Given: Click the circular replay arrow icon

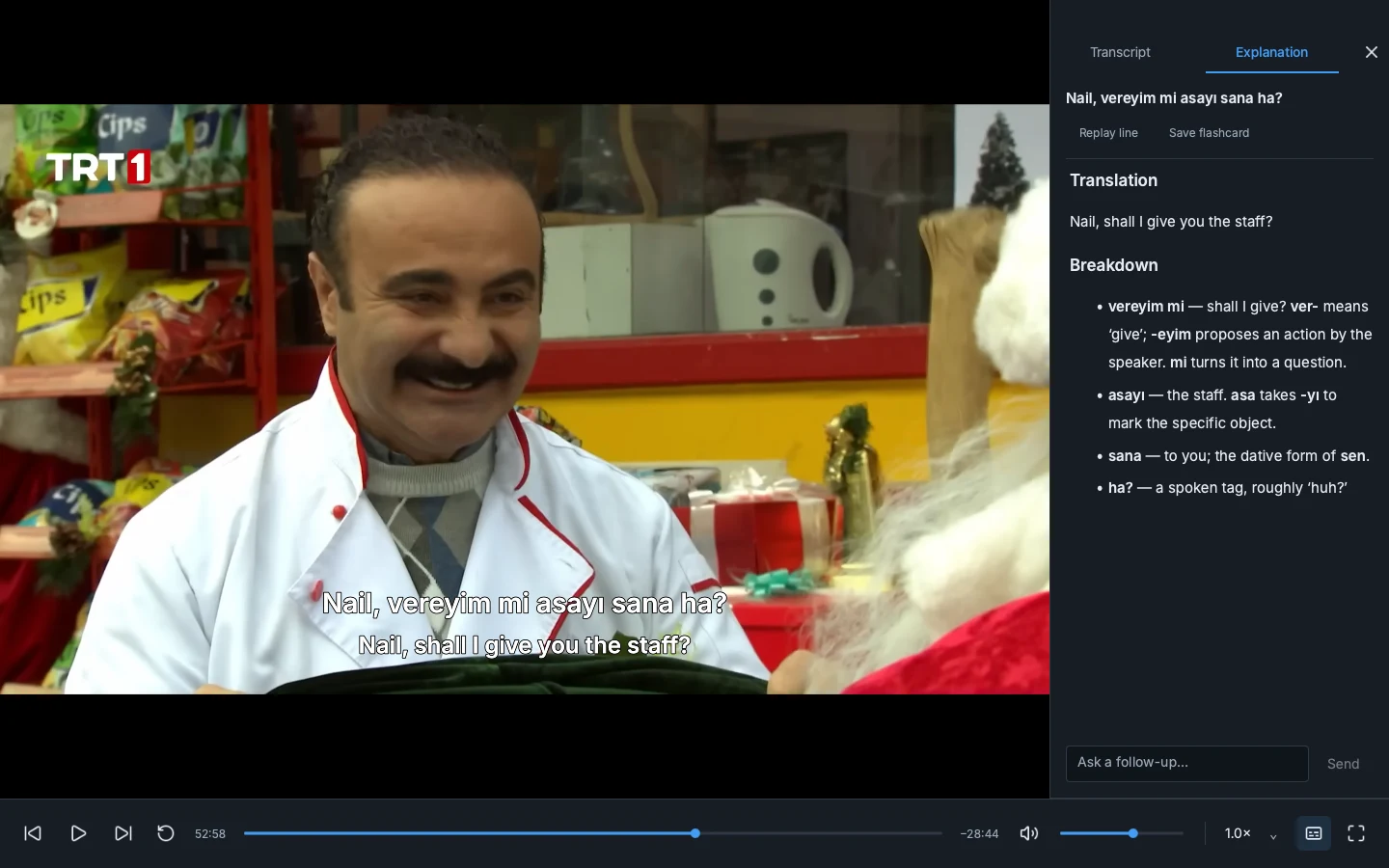Looking at the screenshot, I should coord(166,833).
